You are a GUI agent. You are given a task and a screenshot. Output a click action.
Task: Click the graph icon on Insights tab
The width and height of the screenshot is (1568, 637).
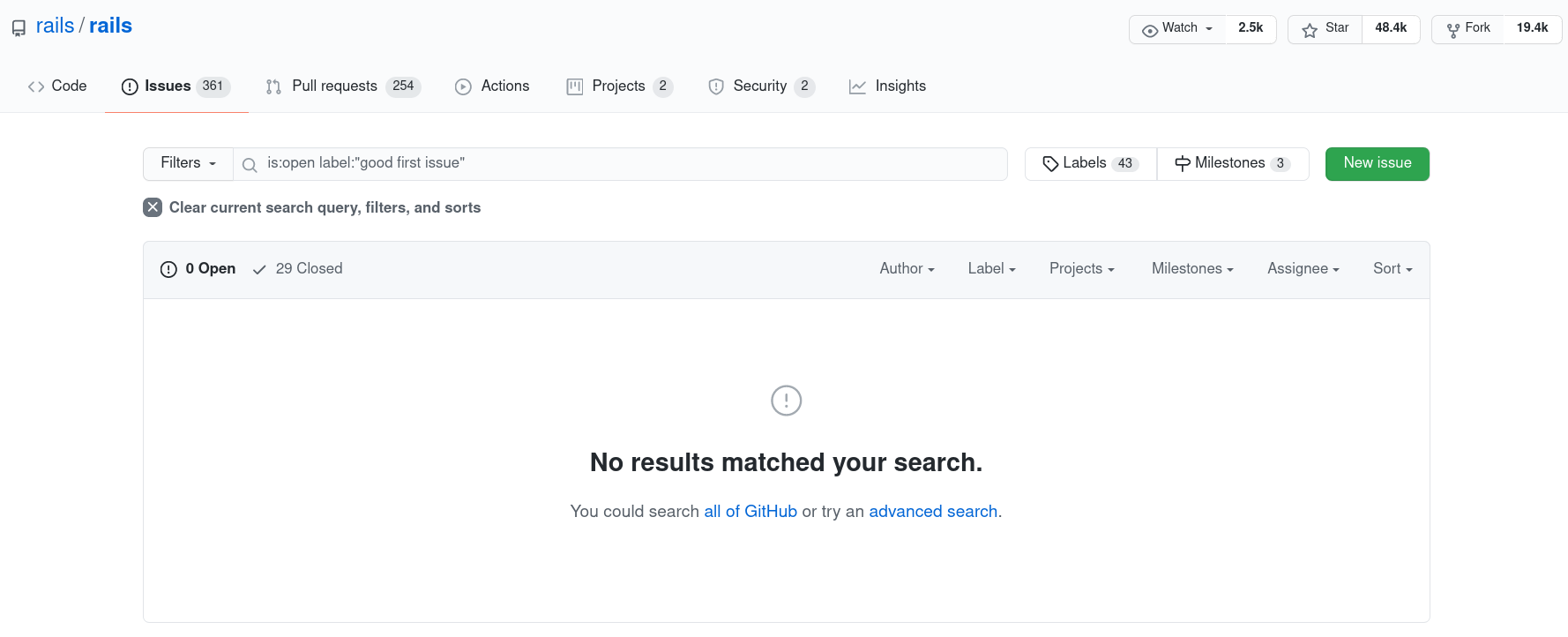(x=857, y=86)
